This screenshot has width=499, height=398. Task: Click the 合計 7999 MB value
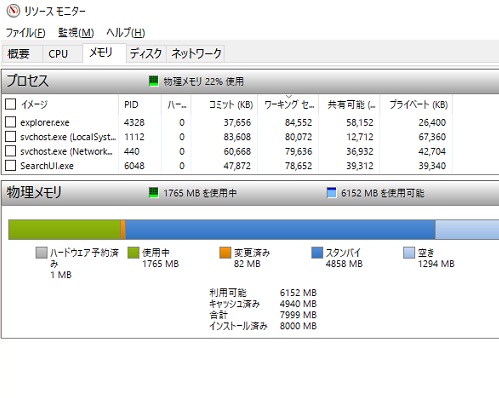click(x=298, y=315)
